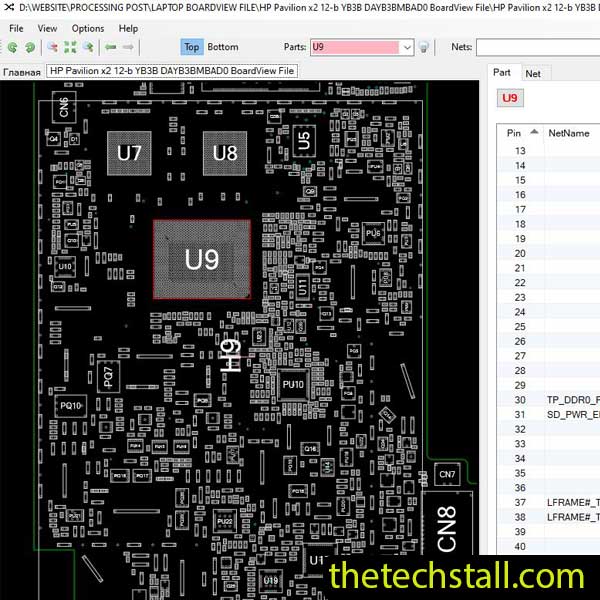Click the green back arrow icon
The width and height of the screenshot is (600, 600).
pyautogui.click(x=111, y=47)
